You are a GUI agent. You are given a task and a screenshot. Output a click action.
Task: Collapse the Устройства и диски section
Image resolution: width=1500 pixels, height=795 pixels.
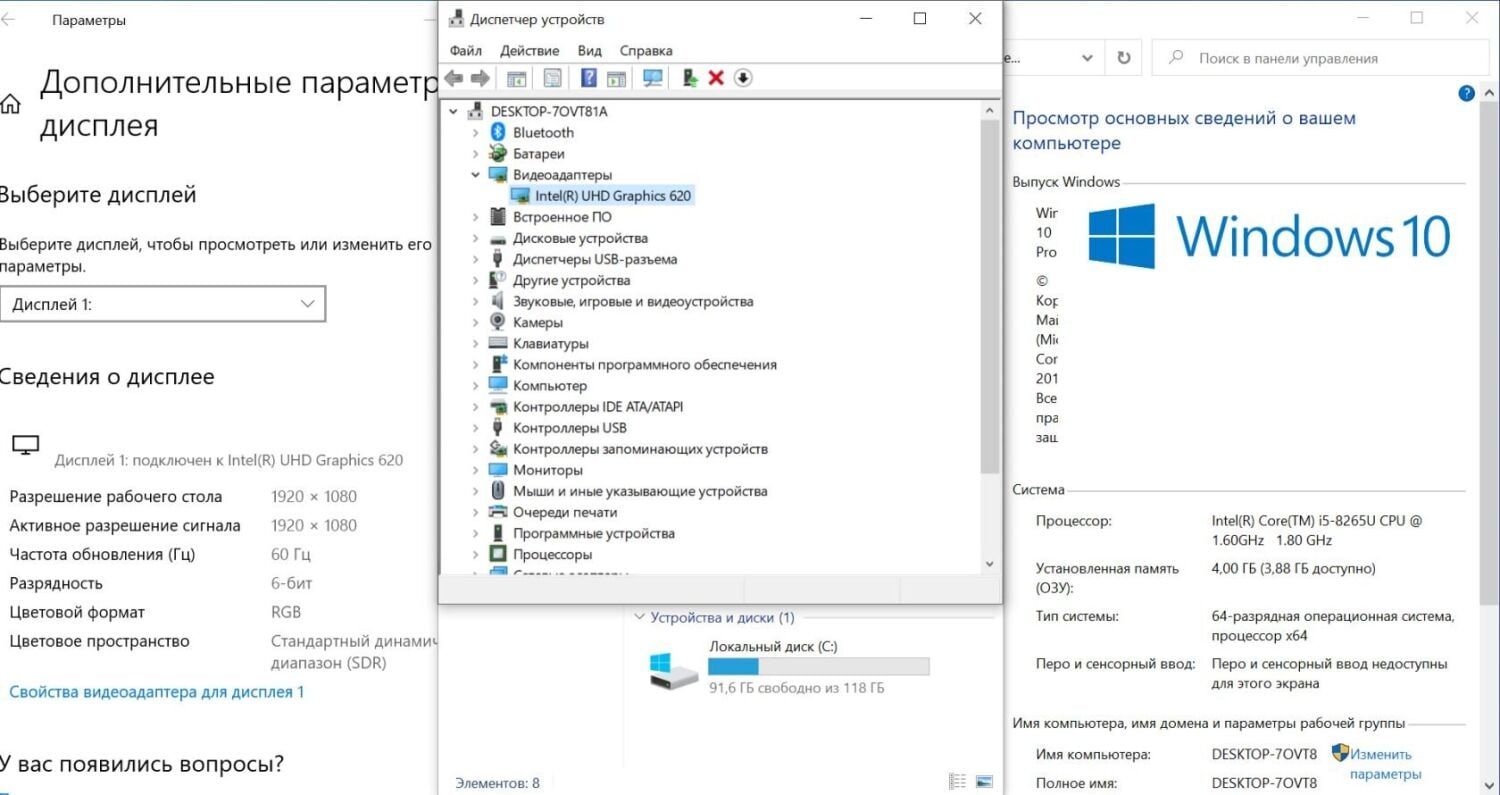click(x=640, y=618)
